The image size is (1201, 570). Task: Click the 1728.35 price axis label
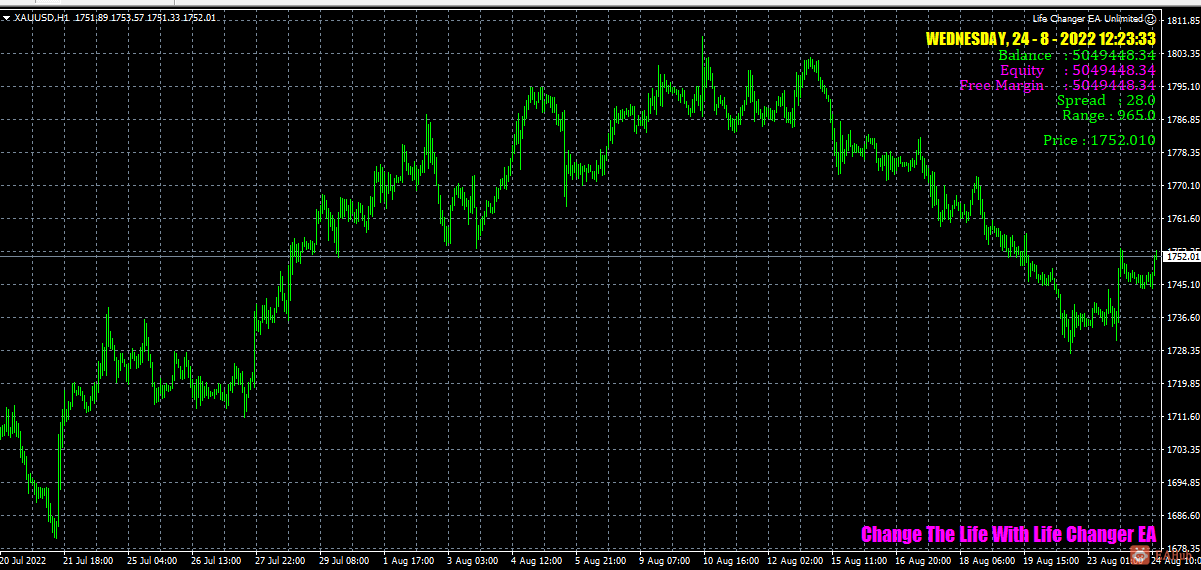(1182, 350)
